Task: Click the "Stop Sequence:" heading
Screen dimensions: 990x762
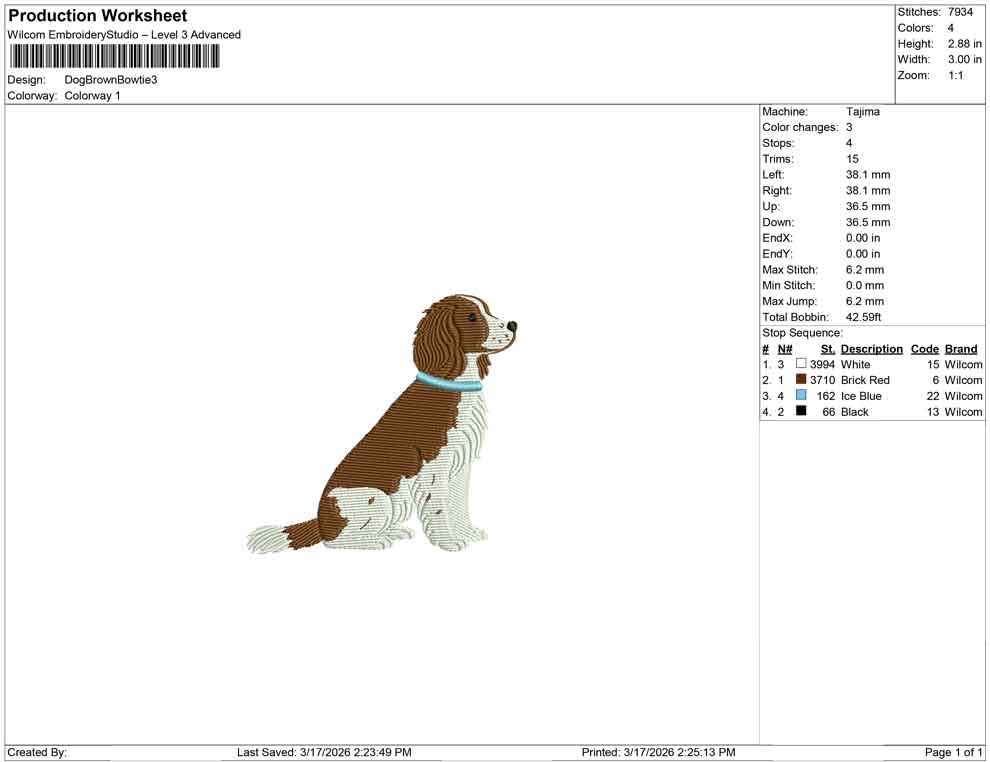Action: pyautogui.click(x=802, y=333)
